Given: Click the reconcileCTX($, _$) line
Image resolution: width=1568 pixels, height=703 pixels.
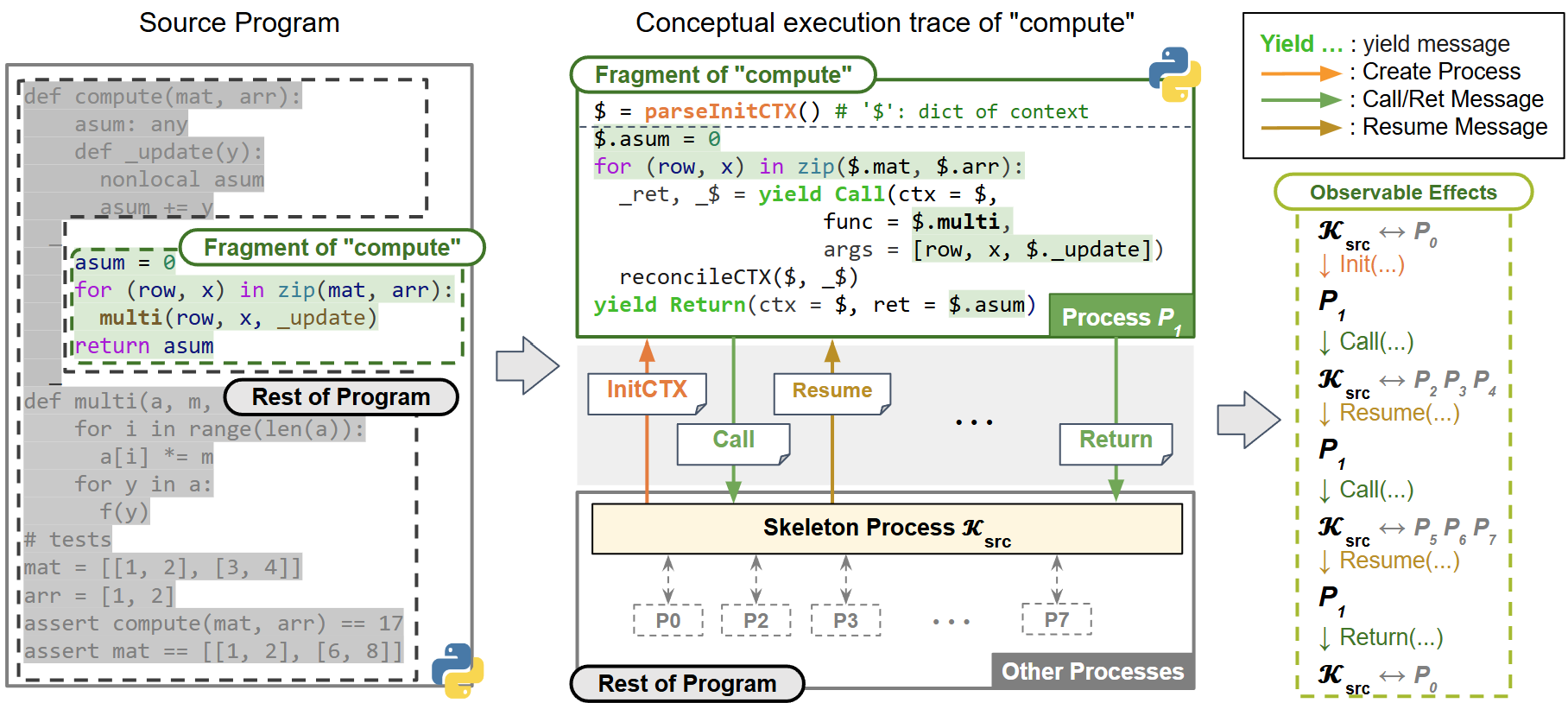Looking at the screenshot, I should tap(738, 277).
